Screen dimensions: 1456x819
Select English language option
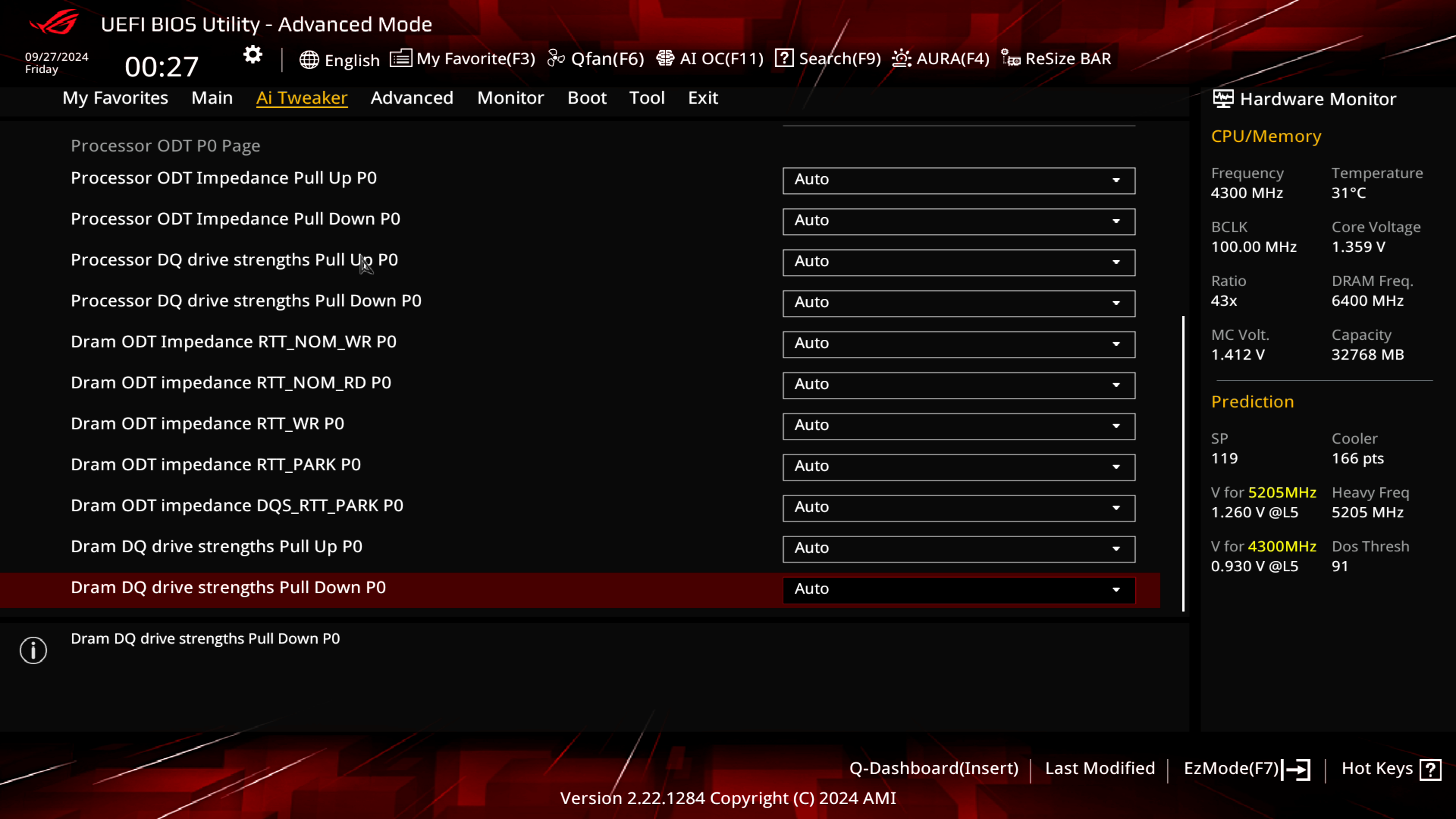coord(340,58)
